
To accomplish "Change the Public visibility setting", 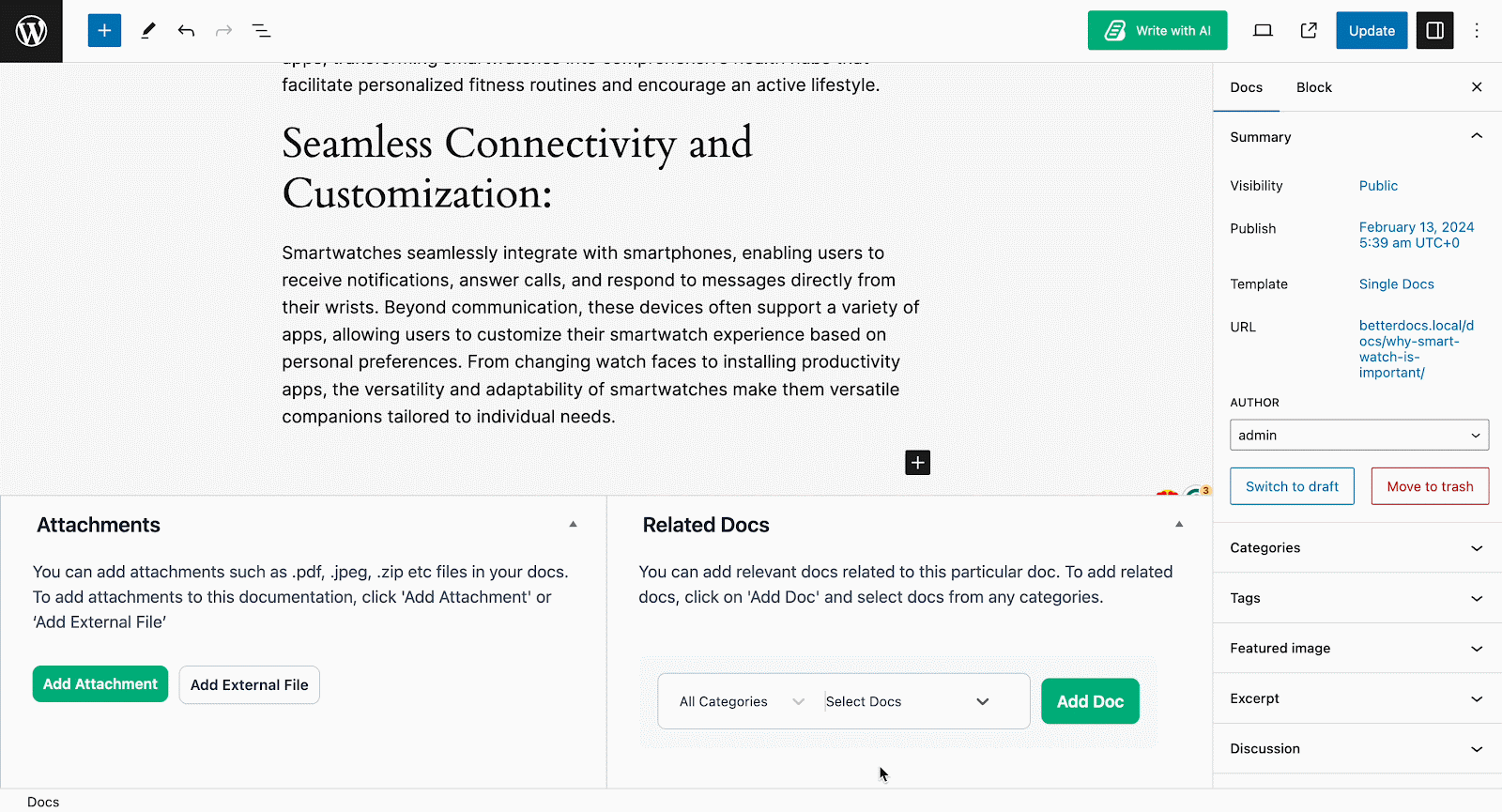I will (1378, 185).
